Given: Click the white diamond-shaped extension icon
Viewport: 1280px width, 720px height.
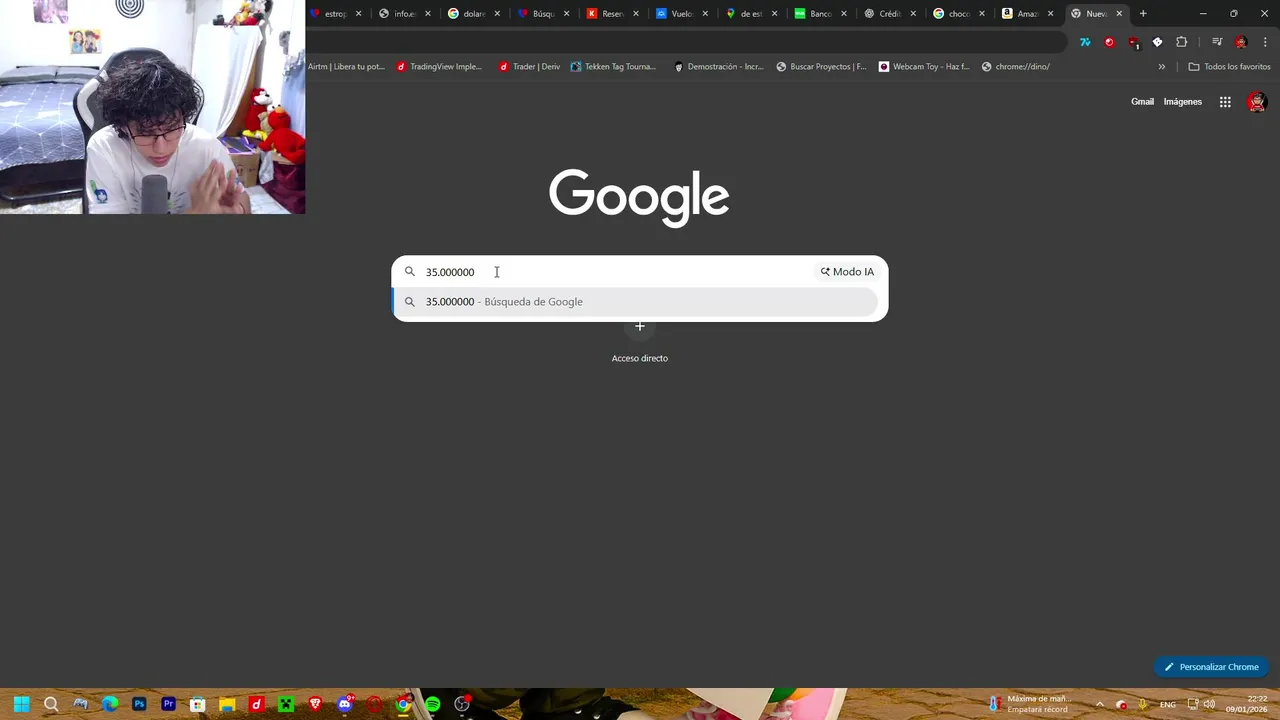Looking at the screenshot, I should pos(1158,42).
